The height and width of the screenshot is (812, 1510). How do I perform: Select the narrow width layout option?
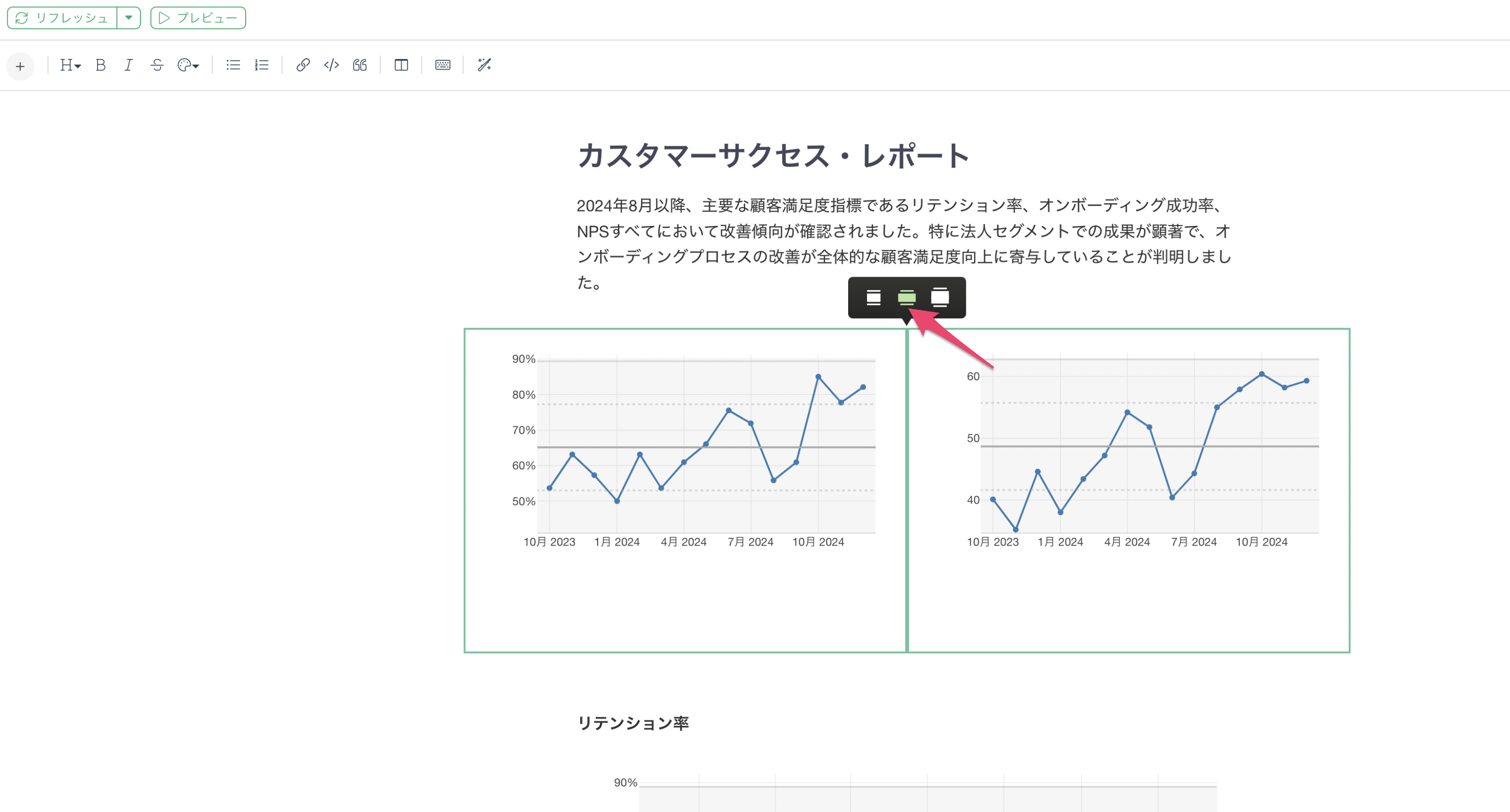coord(873,298)
